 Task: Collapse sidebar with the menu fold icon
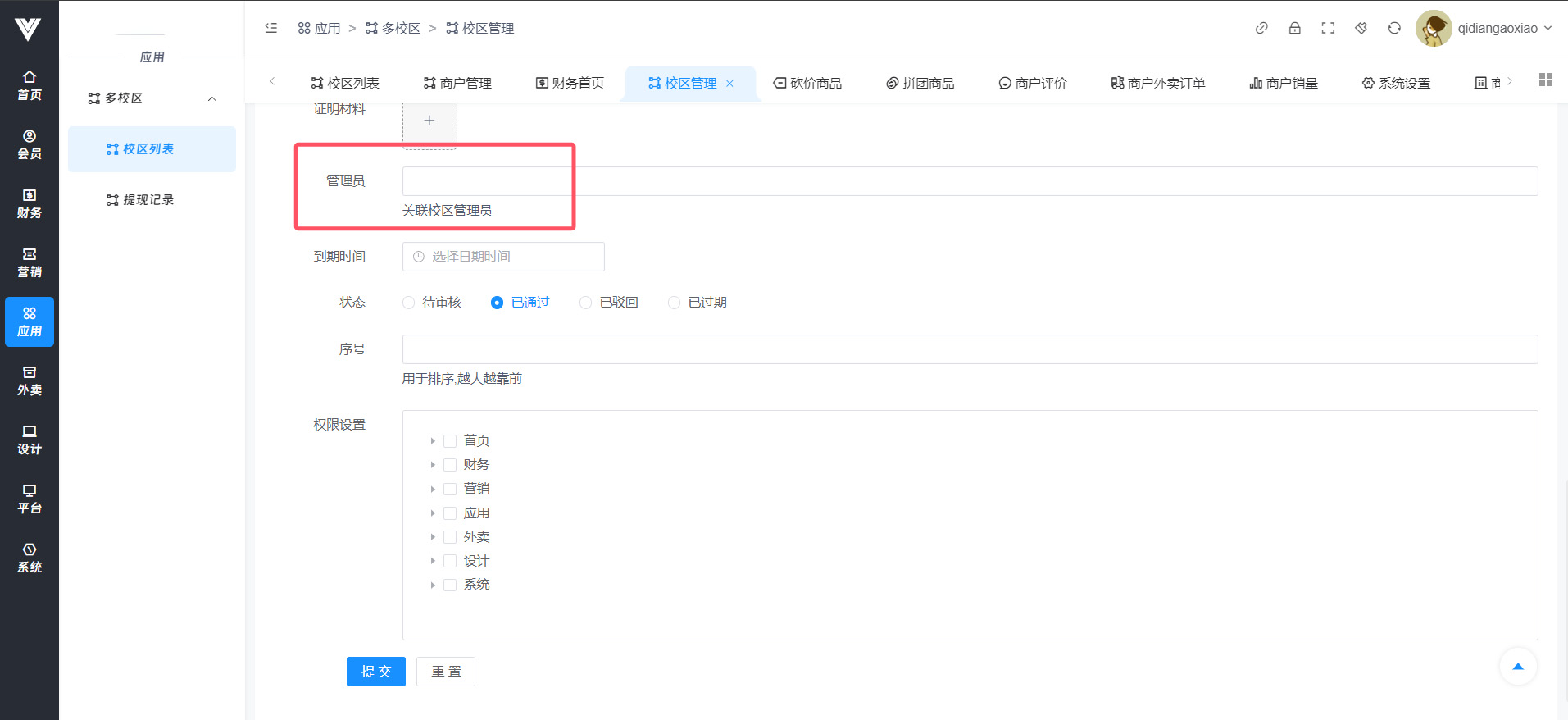(x=271, y=28)
